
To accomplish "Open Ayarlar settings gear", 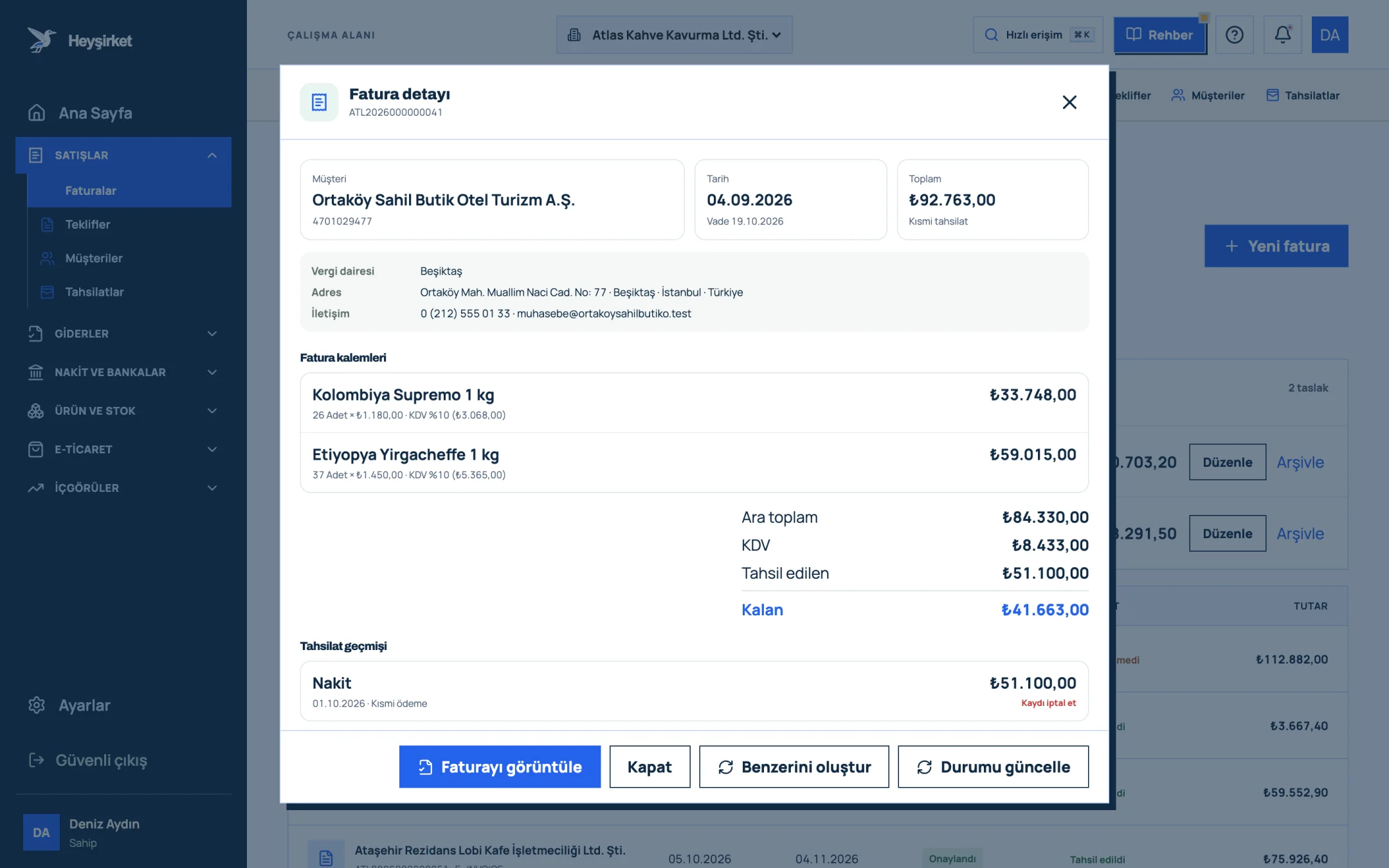I will coord(37,705).
